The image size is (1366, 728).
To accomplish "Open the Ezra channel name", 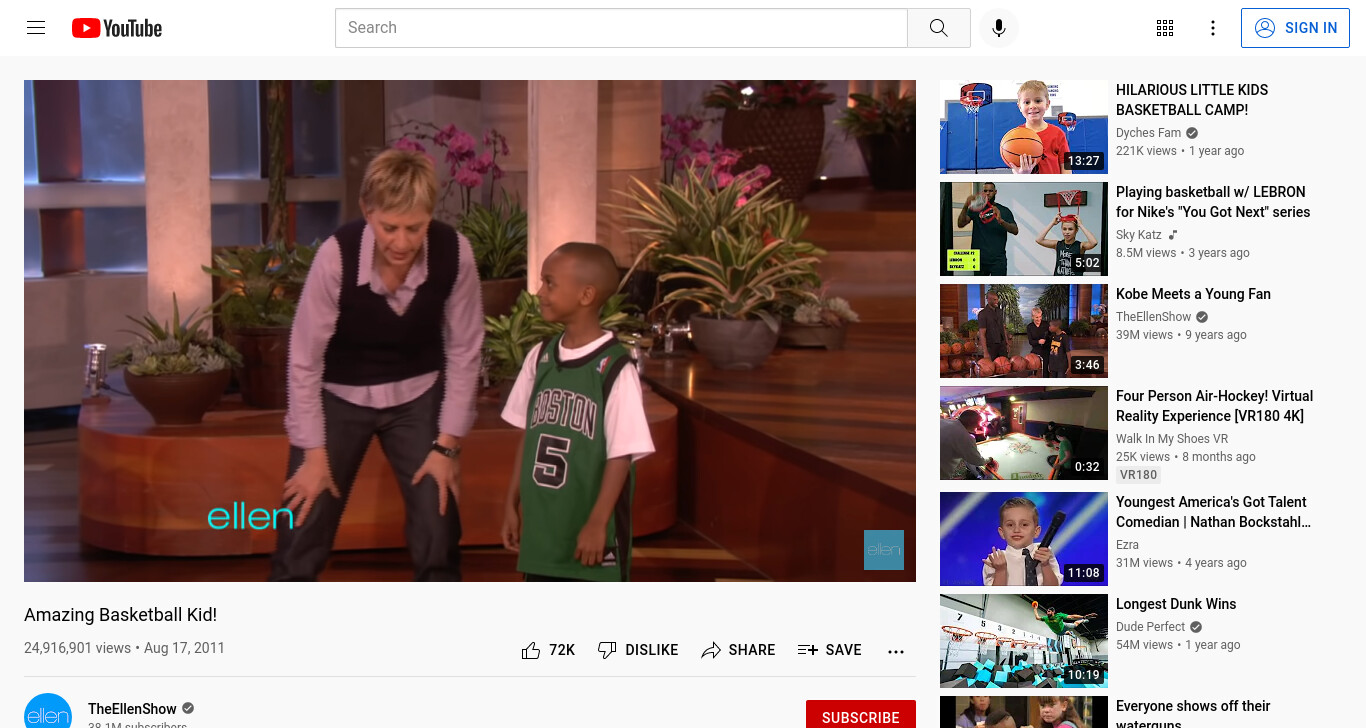I will (x=1127, y=545).
